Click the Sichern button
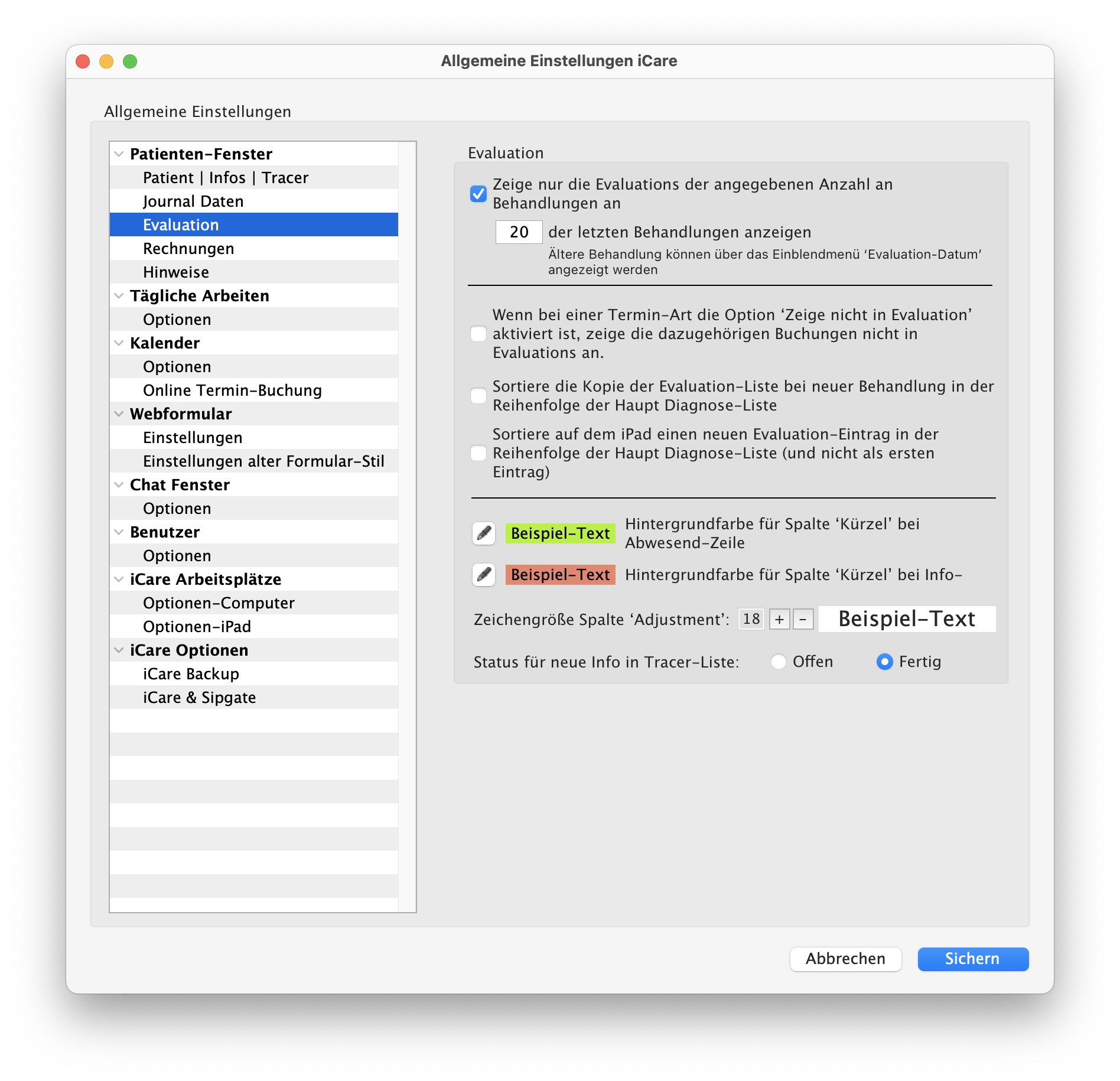 (x=972, y=959)
